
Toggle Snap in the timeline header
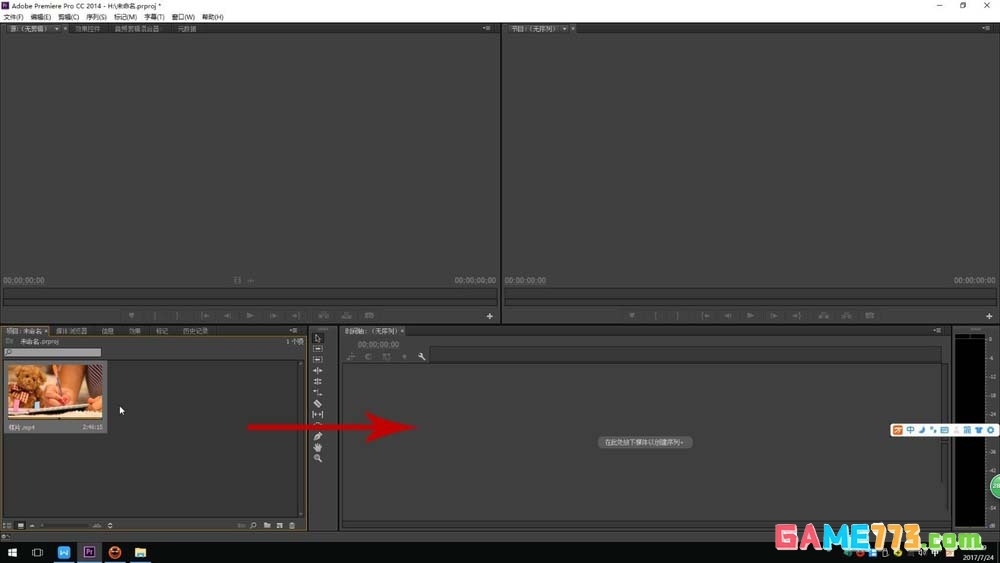(369, 357)
